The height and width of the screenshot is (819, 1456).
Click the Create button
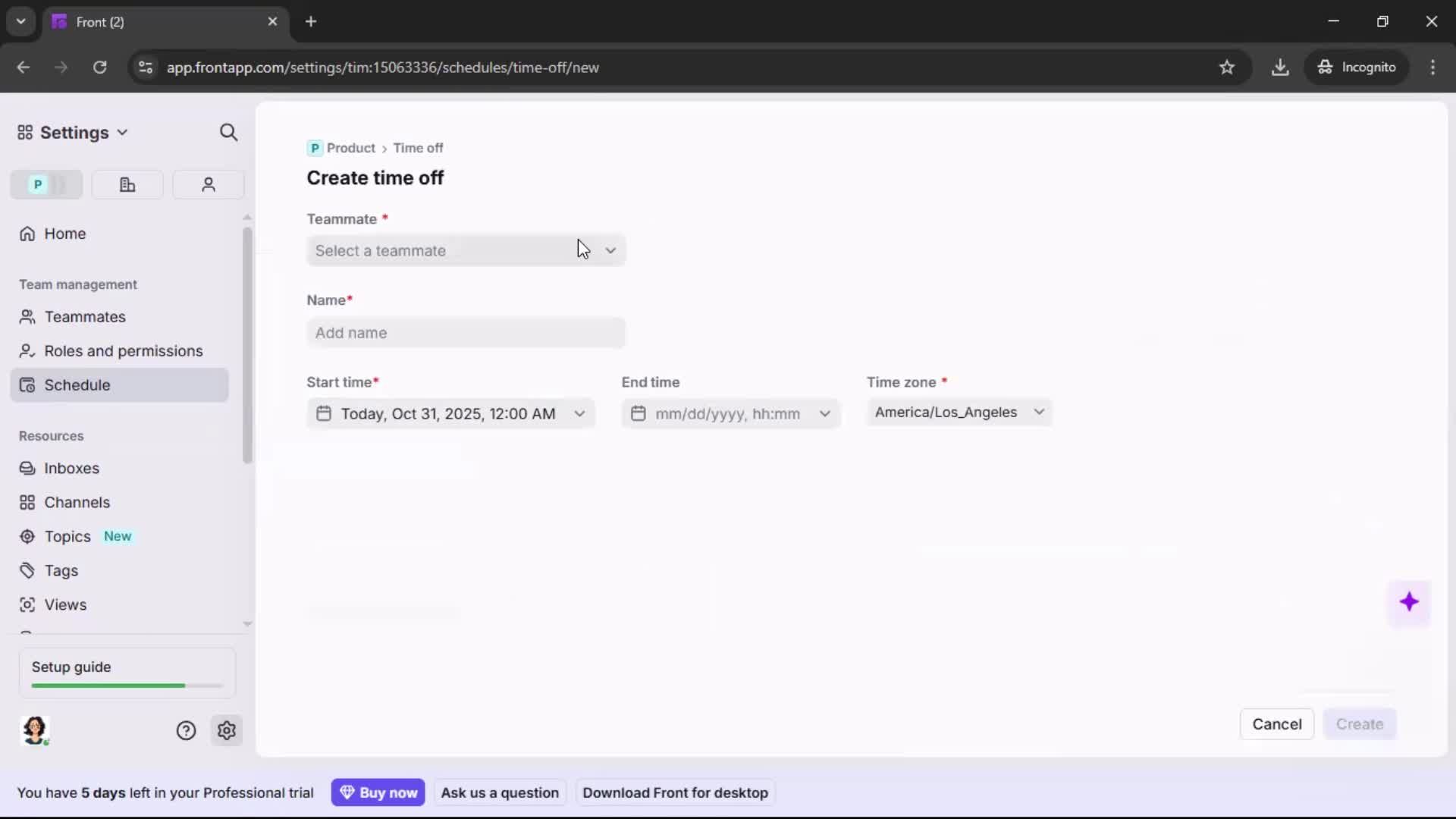(x=1360, y=724)
